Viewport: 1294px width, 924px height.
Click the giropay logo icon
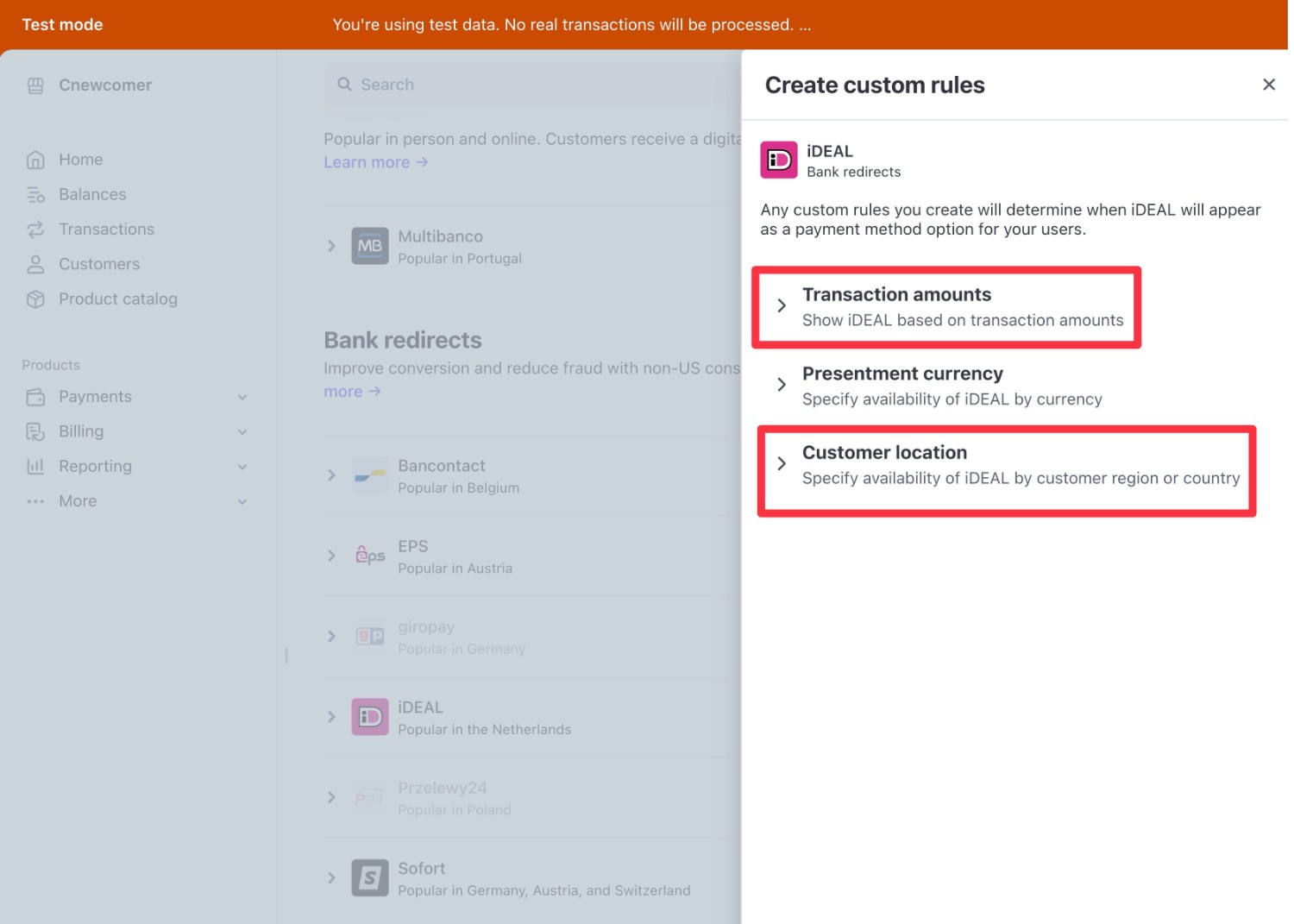[x=370, y=637]
